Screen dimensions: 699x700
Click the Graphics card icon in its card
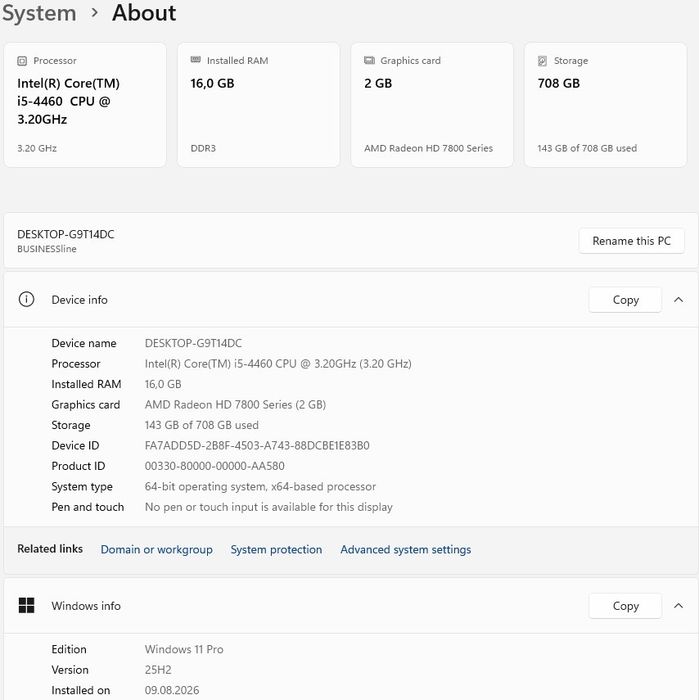click(x=369, y=60)
